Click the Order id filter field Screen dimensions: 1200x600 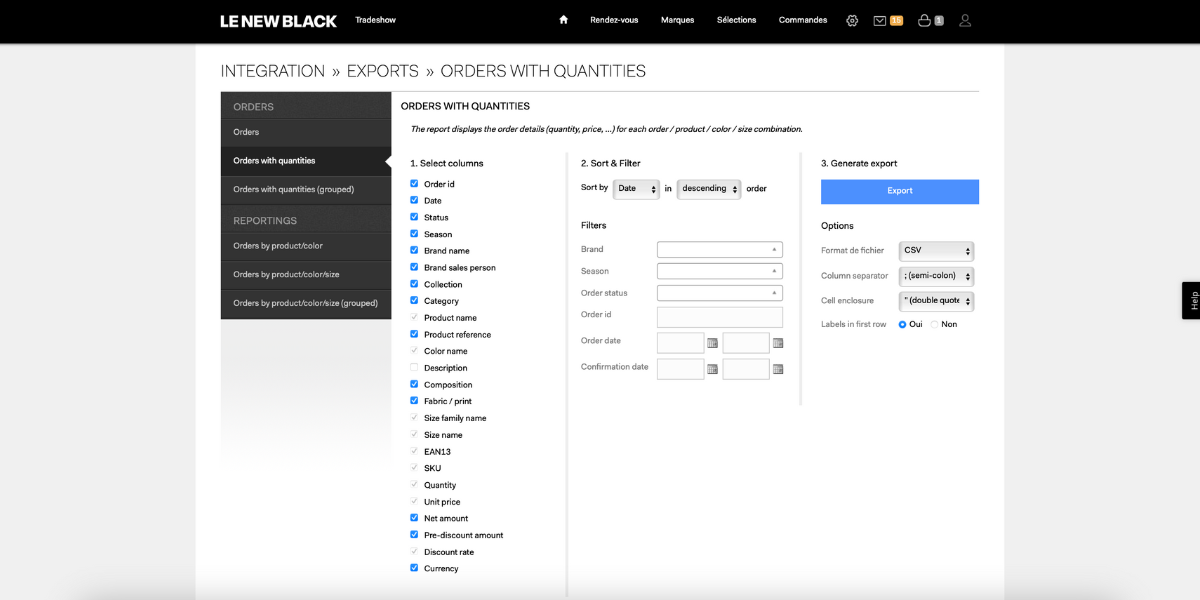[720, 317]
